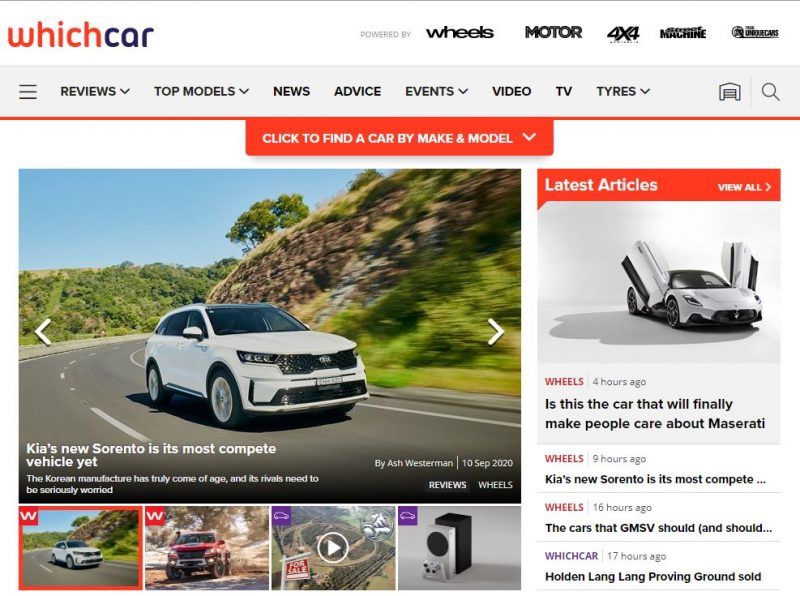The image size is (800, 596).
Task: Go to previous slide arrow
Action: click(43, 332)
